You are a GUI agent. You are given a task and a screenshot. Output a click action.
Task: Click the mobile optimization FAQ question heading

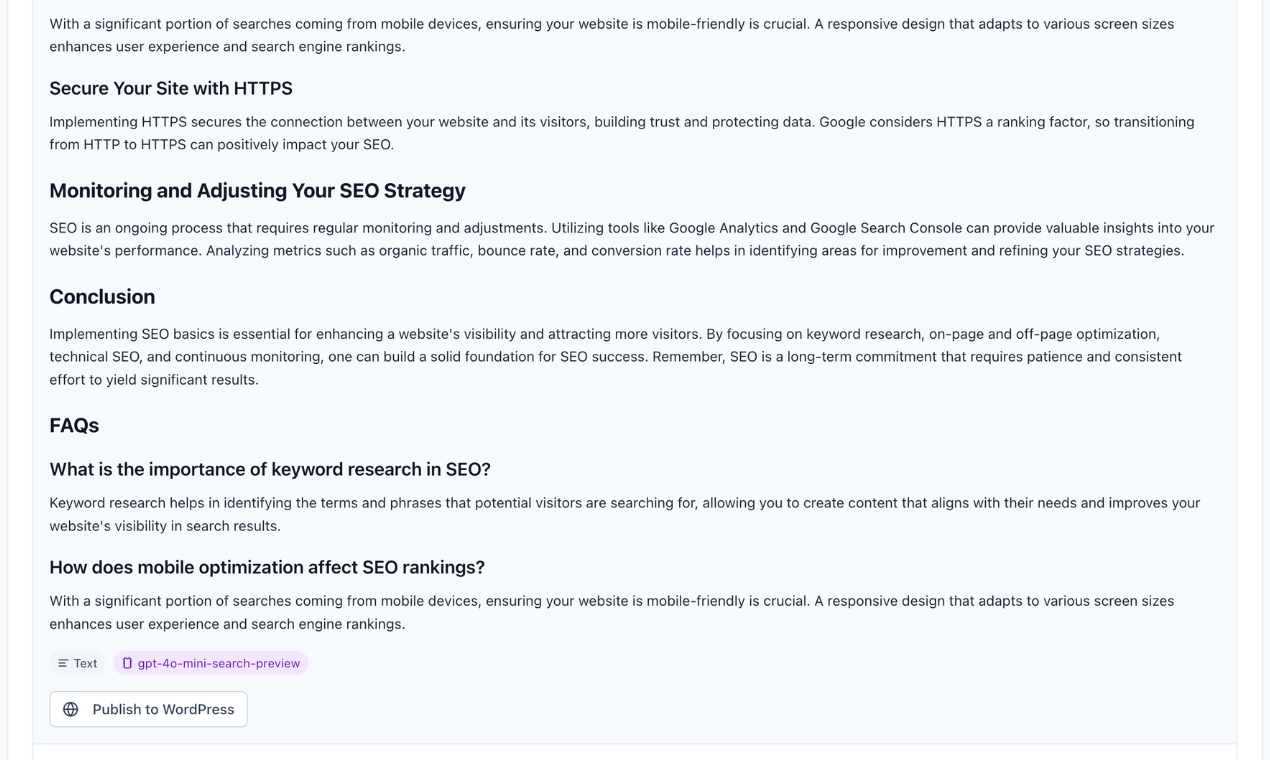coord(267,567)
